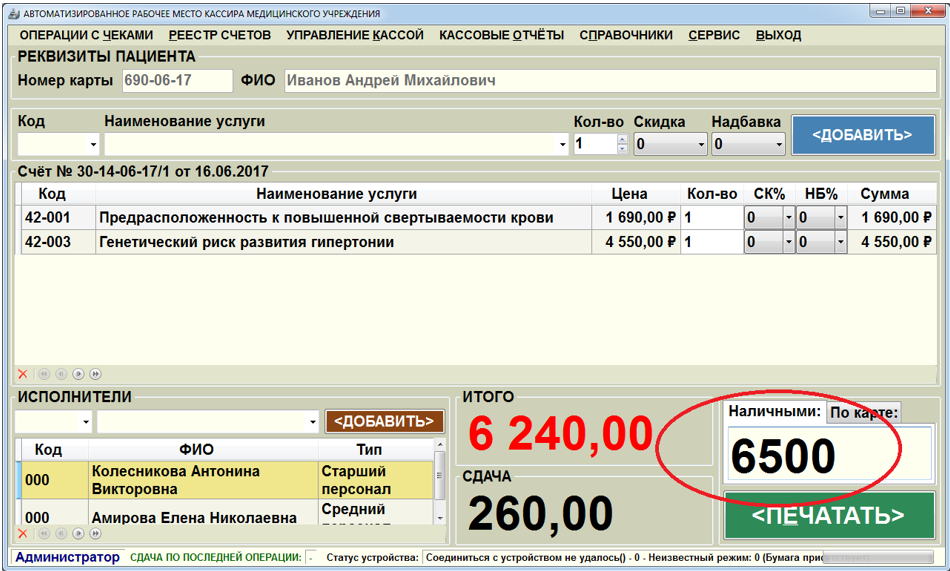
Task: Jump to last record in services table navigator
Action: coord(96,374)
